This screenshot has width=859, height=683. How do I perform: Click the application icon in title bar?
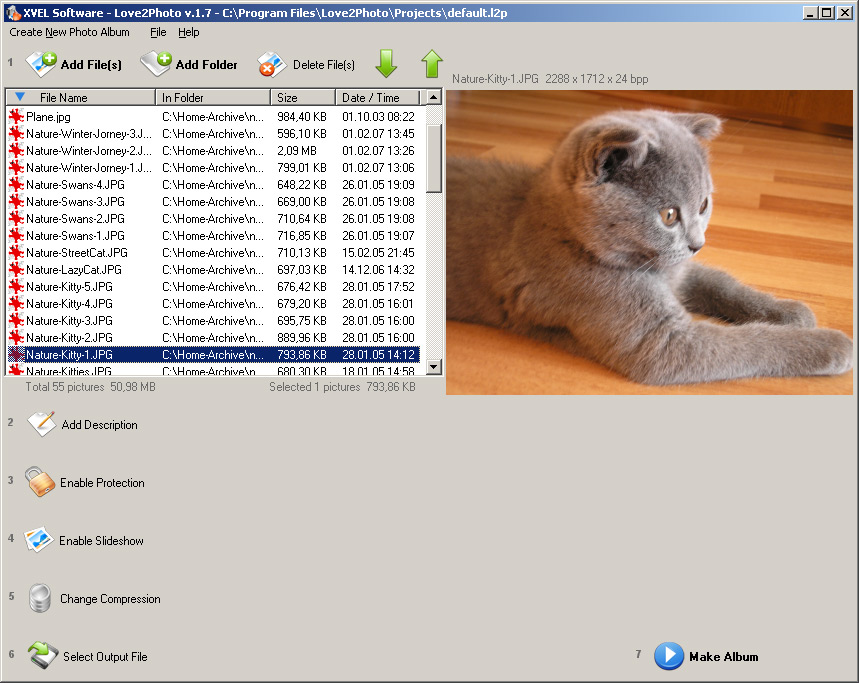coord(13,13)
